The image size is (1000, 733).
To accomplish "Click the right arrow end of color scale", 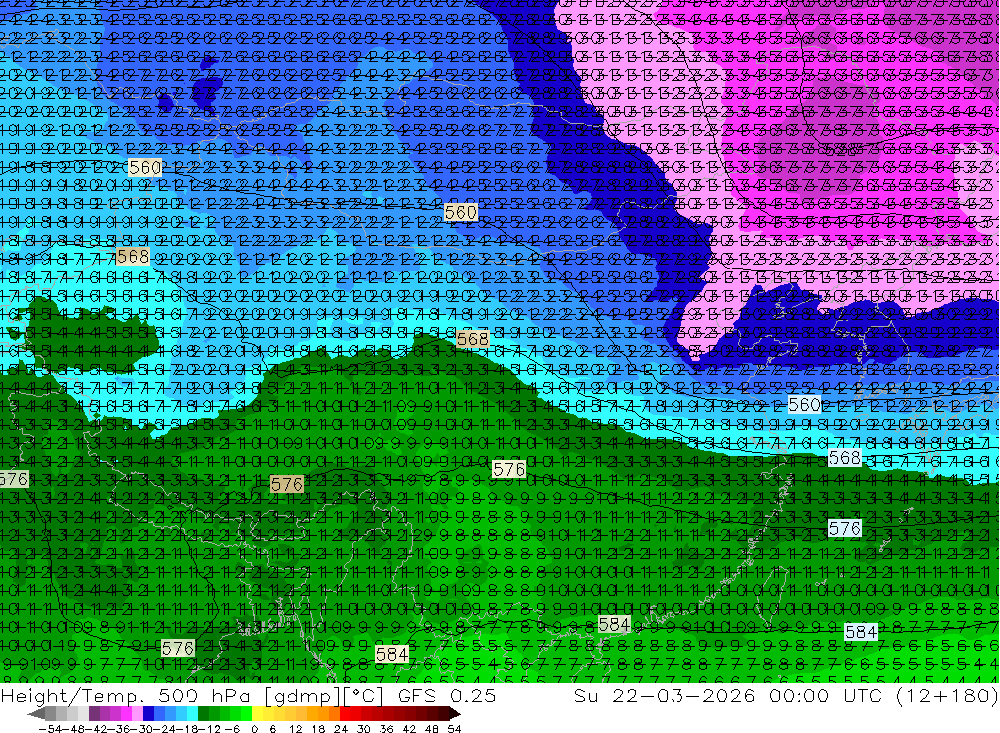I will [455, 713].
